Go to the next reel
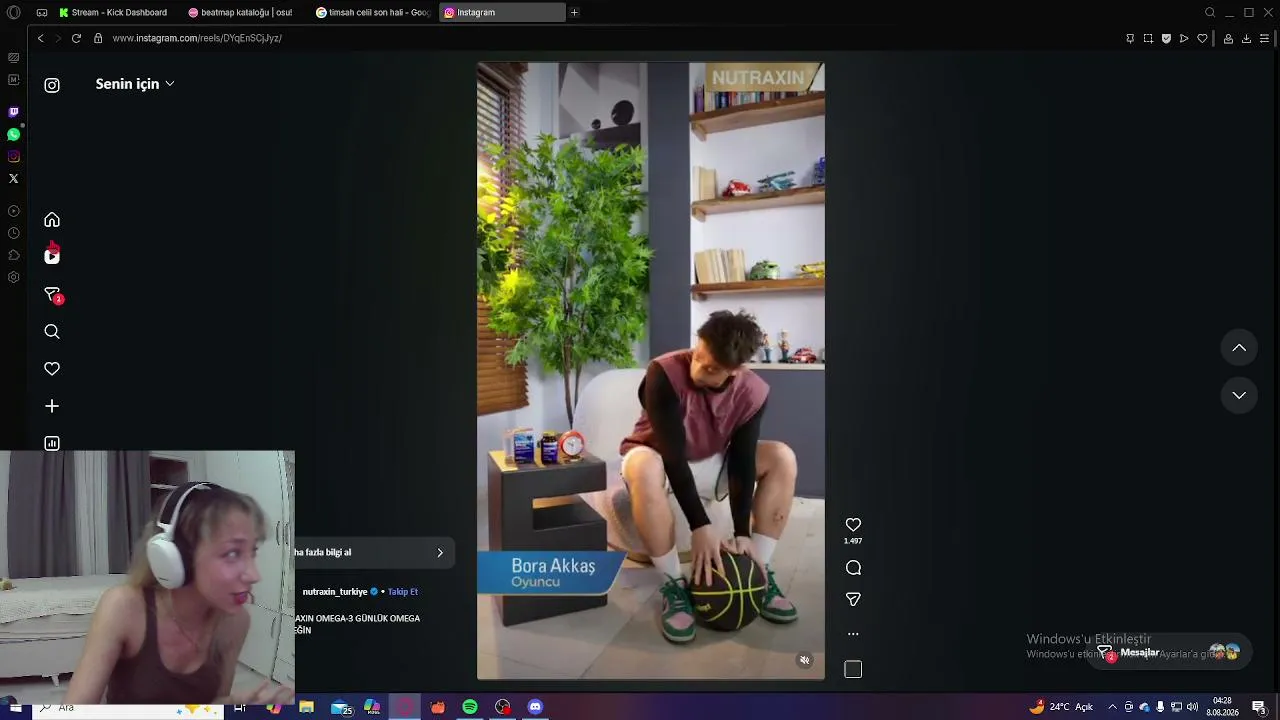The width and height of the screenshot is (1280, 720). (1239, 395)
